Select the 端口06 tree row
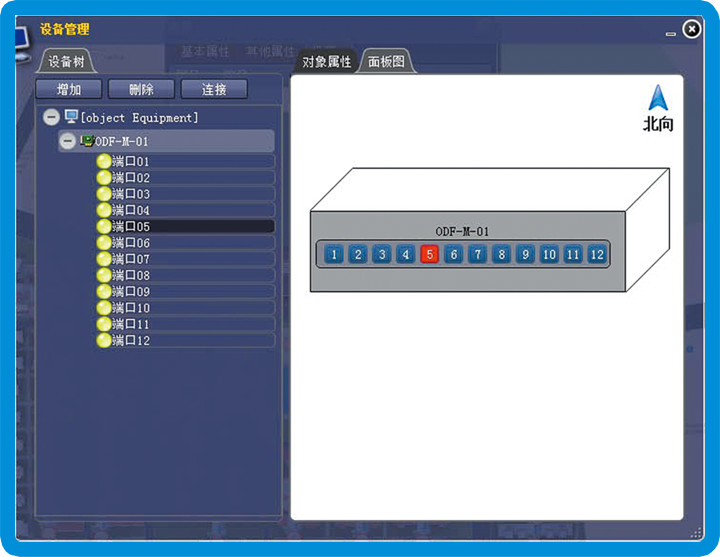720x557 pixels. tap(186, 242)
